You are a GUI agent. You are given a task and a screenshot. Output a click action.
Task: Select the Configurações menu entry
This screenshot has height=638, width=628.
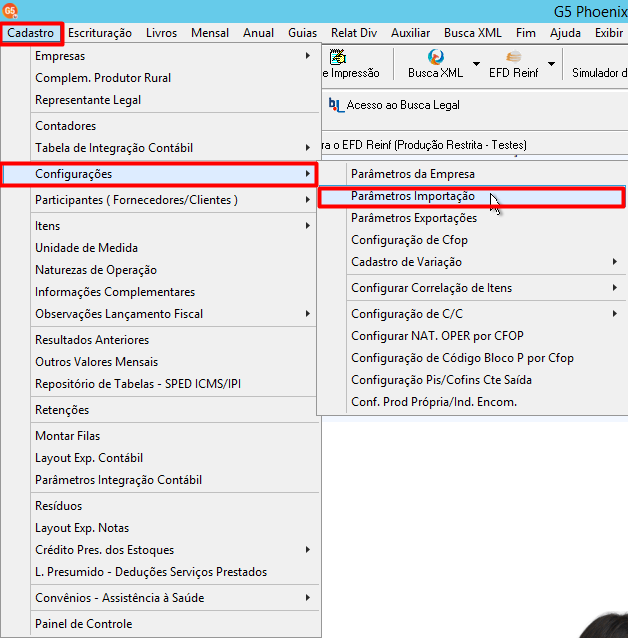pyautogui.click(x=159, y=174)
